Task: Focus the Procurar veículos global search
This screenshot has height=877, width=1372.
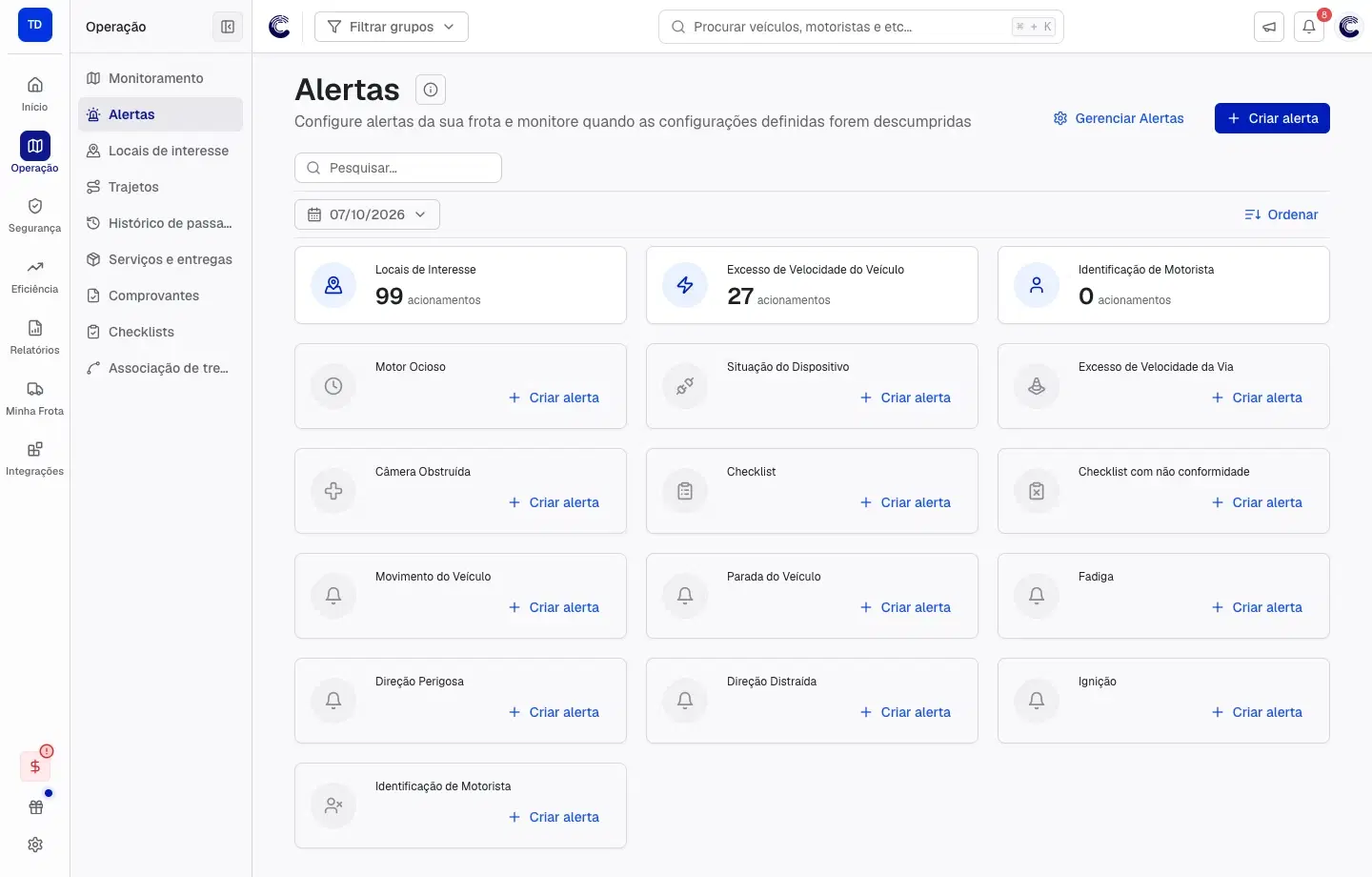Action: point(861,27)
